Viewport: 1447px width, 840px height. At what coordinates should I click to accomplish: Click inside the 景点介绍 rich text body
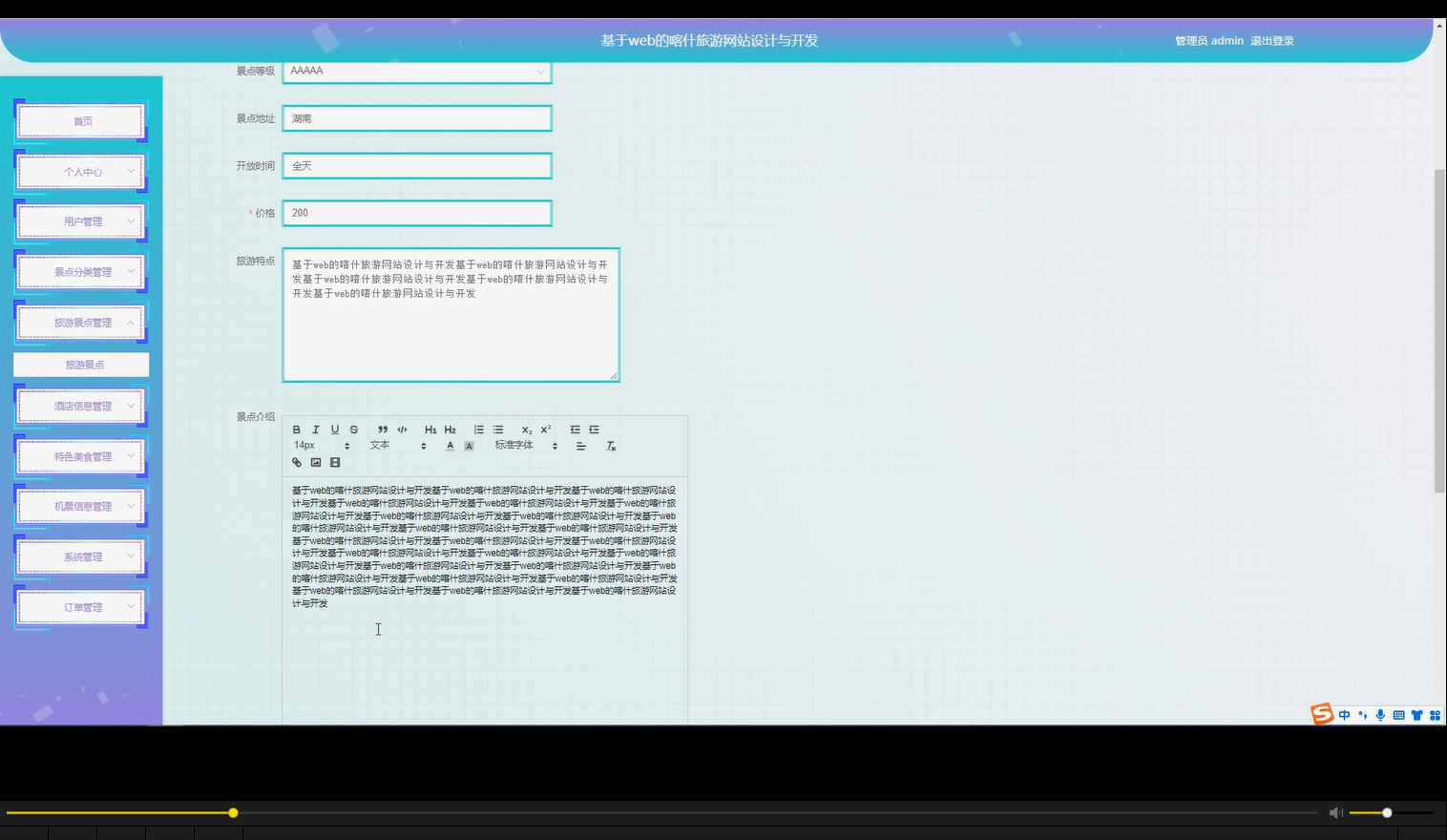point(485,601)
